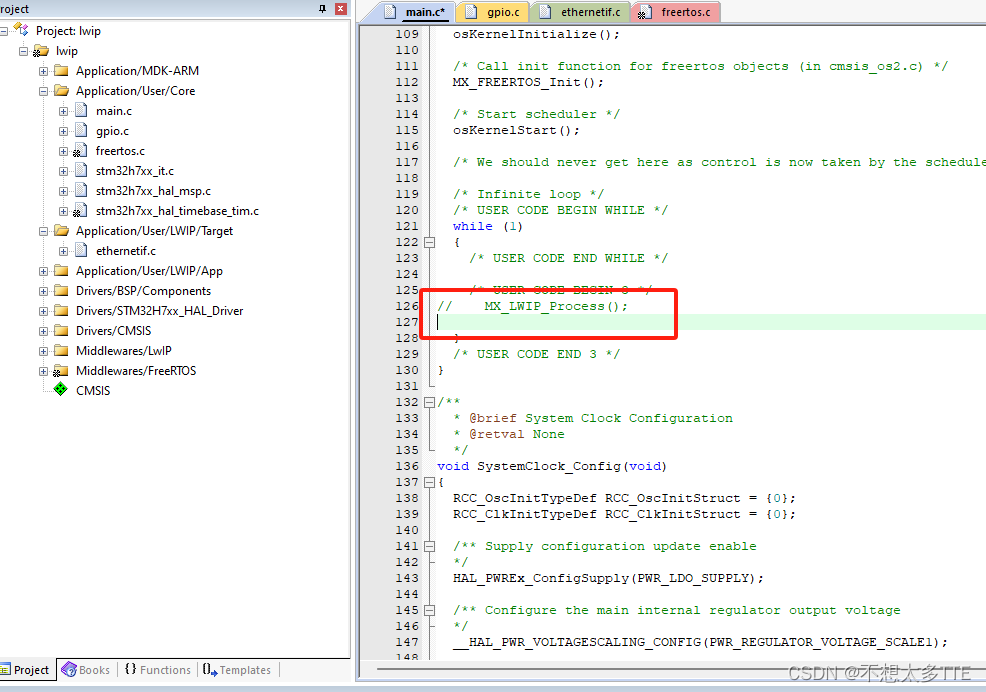
Task: Click the Templates icon in bottom bar
Action: click(208, 670)
